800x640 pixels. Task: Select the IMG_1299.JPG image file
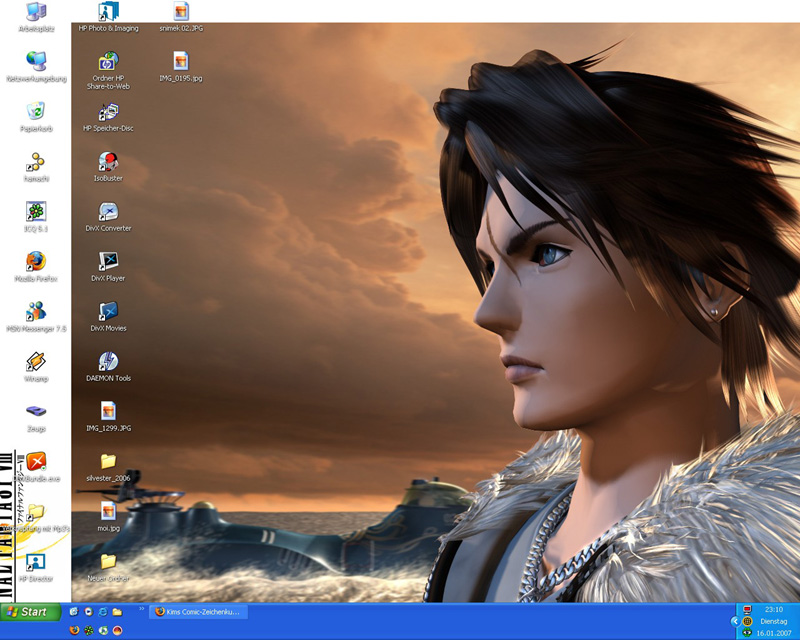pos(108,412)
